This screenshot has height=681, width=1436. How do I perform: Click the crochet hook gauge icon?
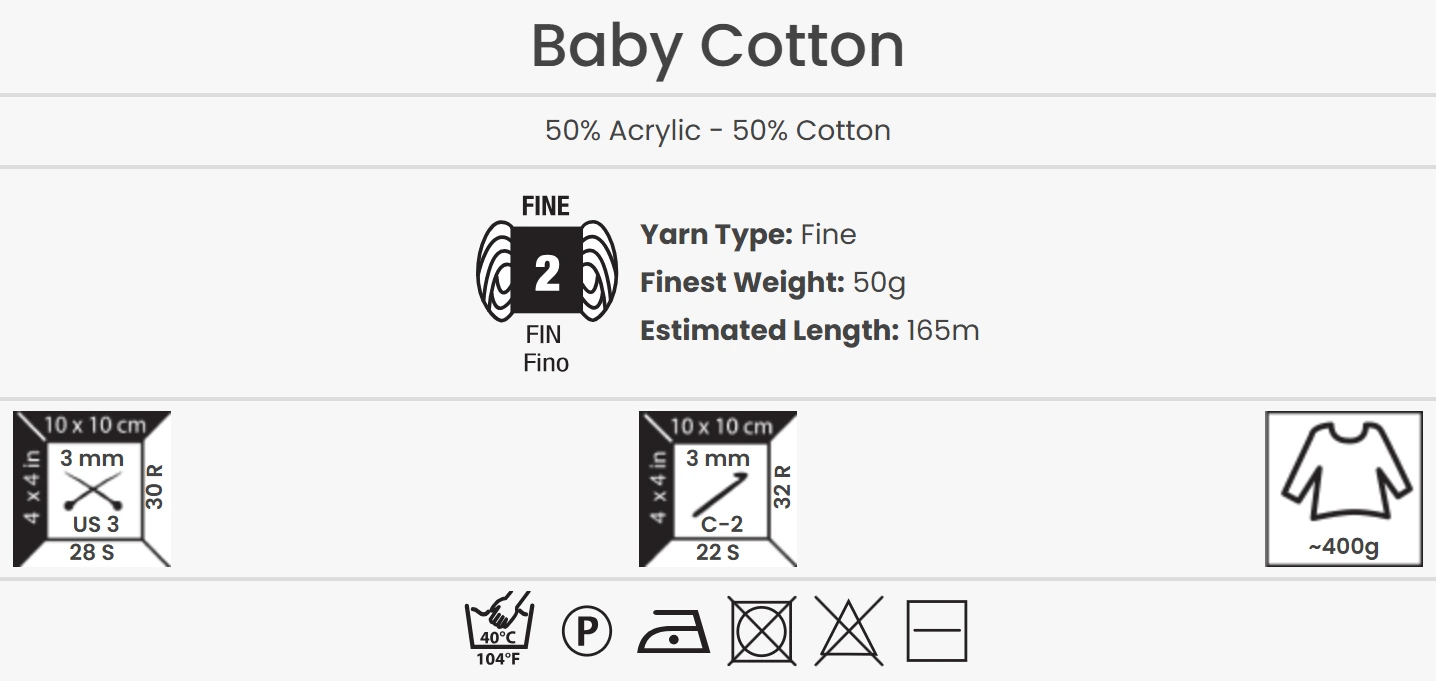click(718, 488)
